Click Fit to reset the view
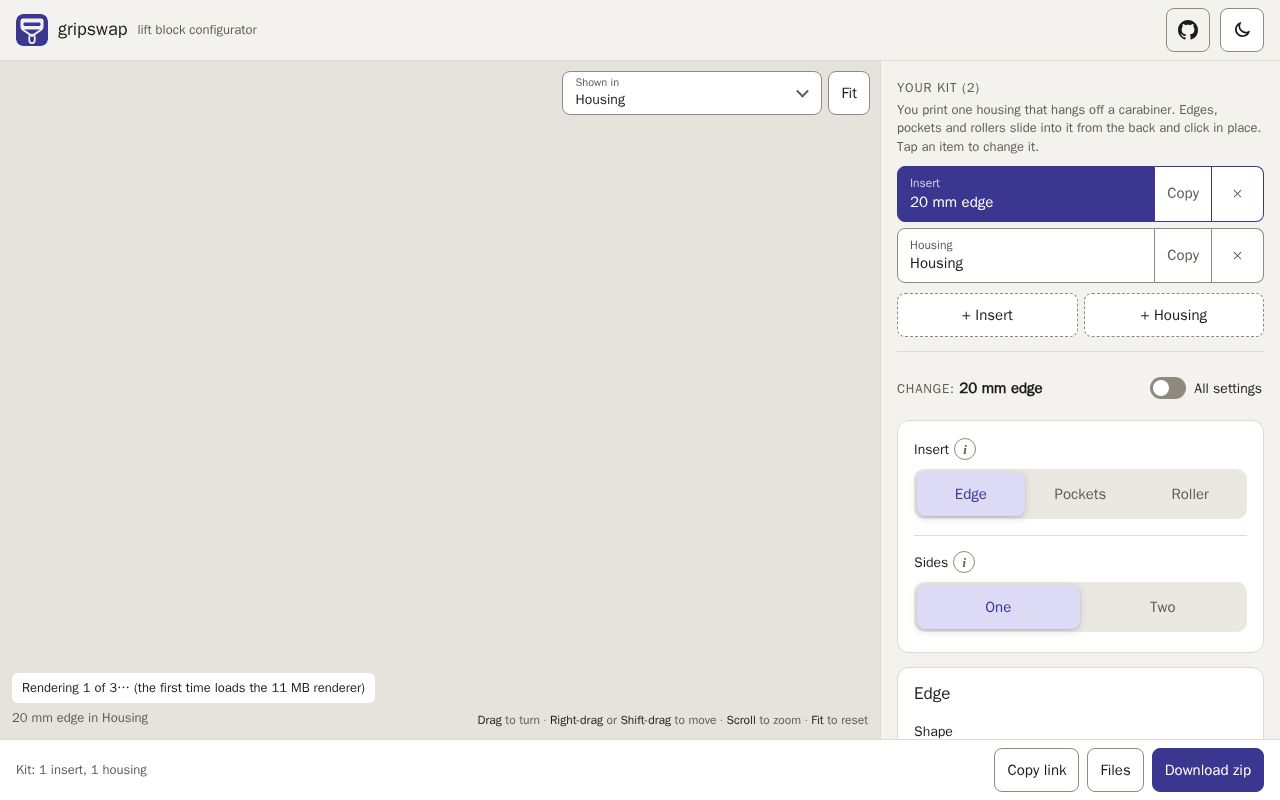 [x=849, y=93]
